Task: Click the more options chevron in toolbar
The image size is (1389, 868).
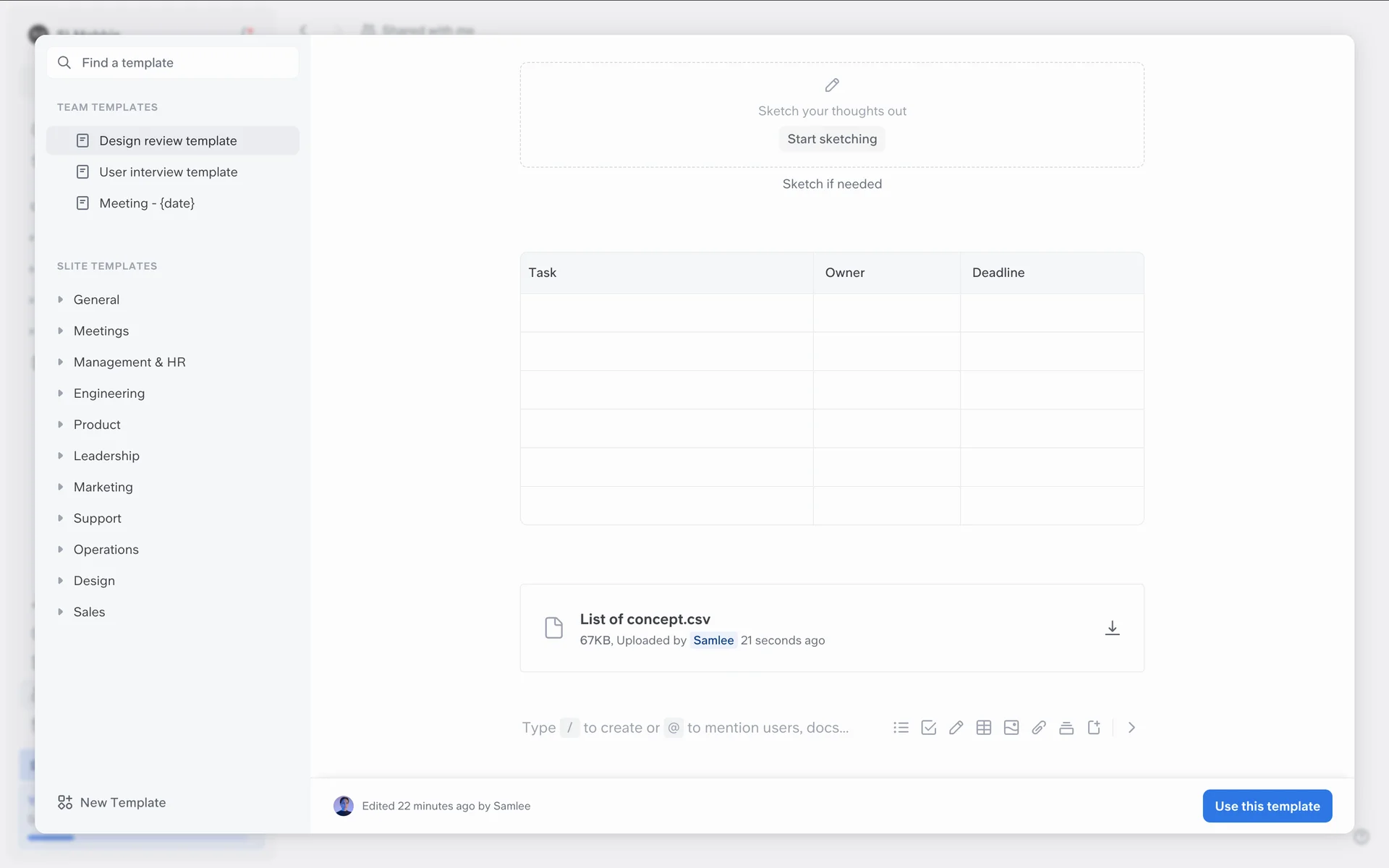Action: point(1131,728)
